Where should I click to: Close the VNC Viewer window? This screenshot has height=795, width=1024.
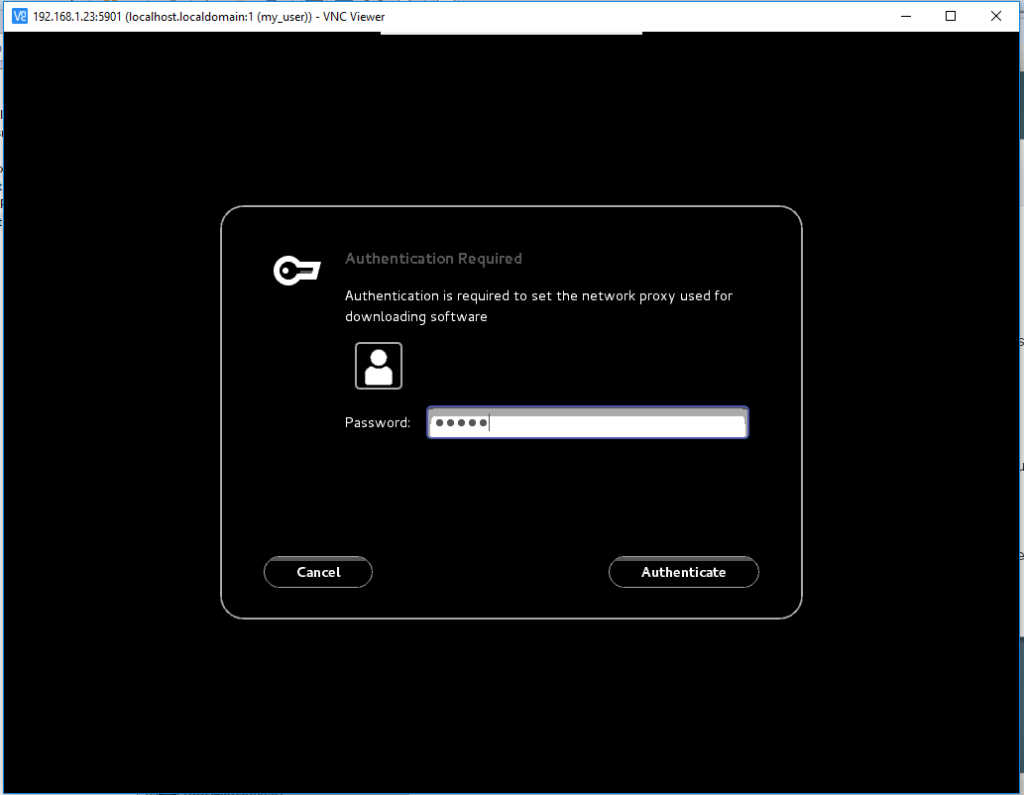[x=996, y=16]
